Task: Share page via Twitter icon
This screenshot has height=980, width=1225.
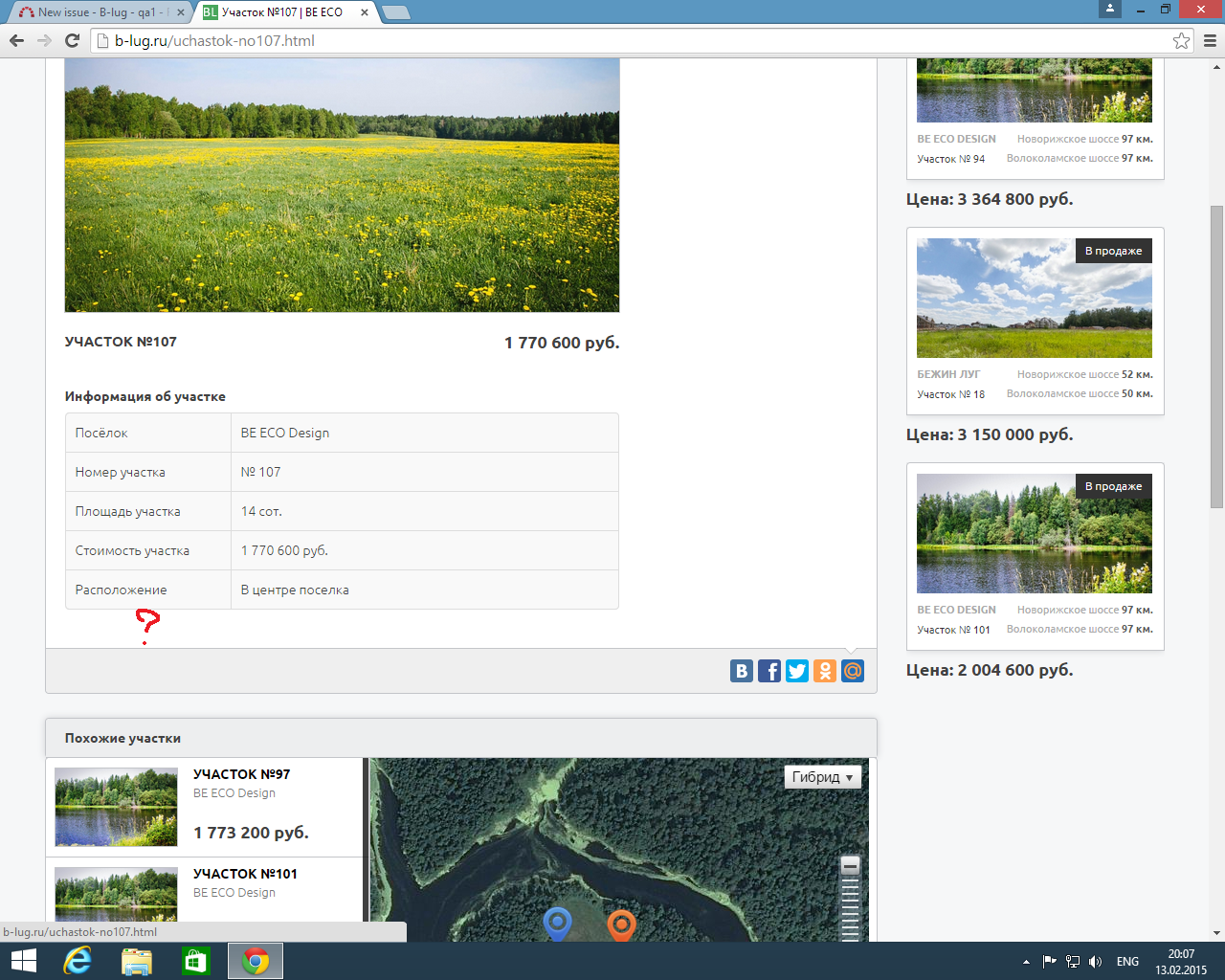Action: pyautogui.click(x=796, y=671)
